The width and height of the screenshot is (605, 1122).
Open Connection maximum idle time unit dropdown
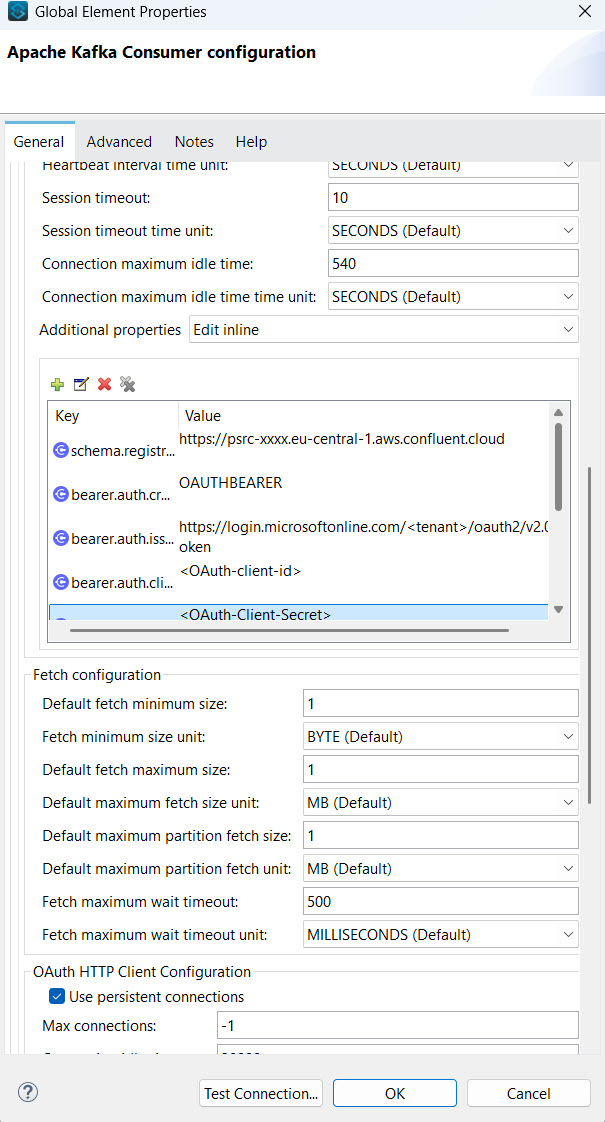(x=453, y=296)
